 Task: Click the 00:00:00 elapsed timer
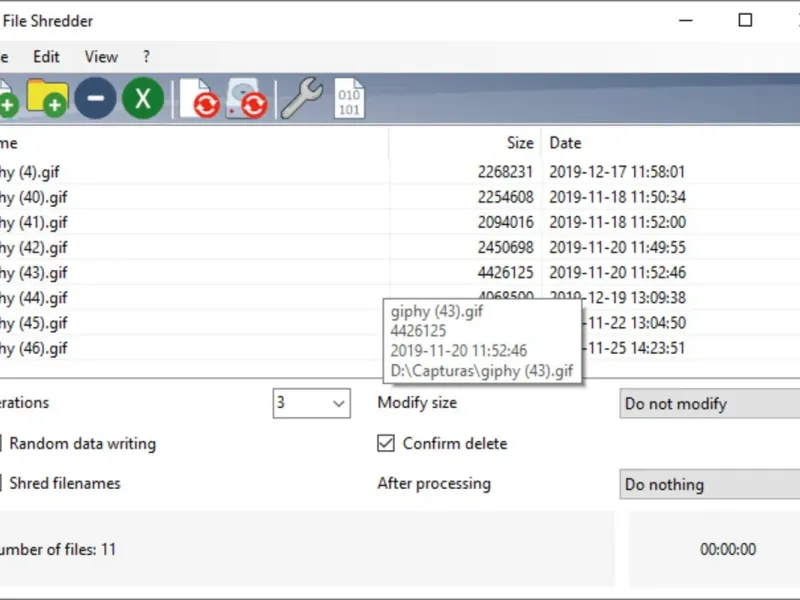tap(728, 549)
